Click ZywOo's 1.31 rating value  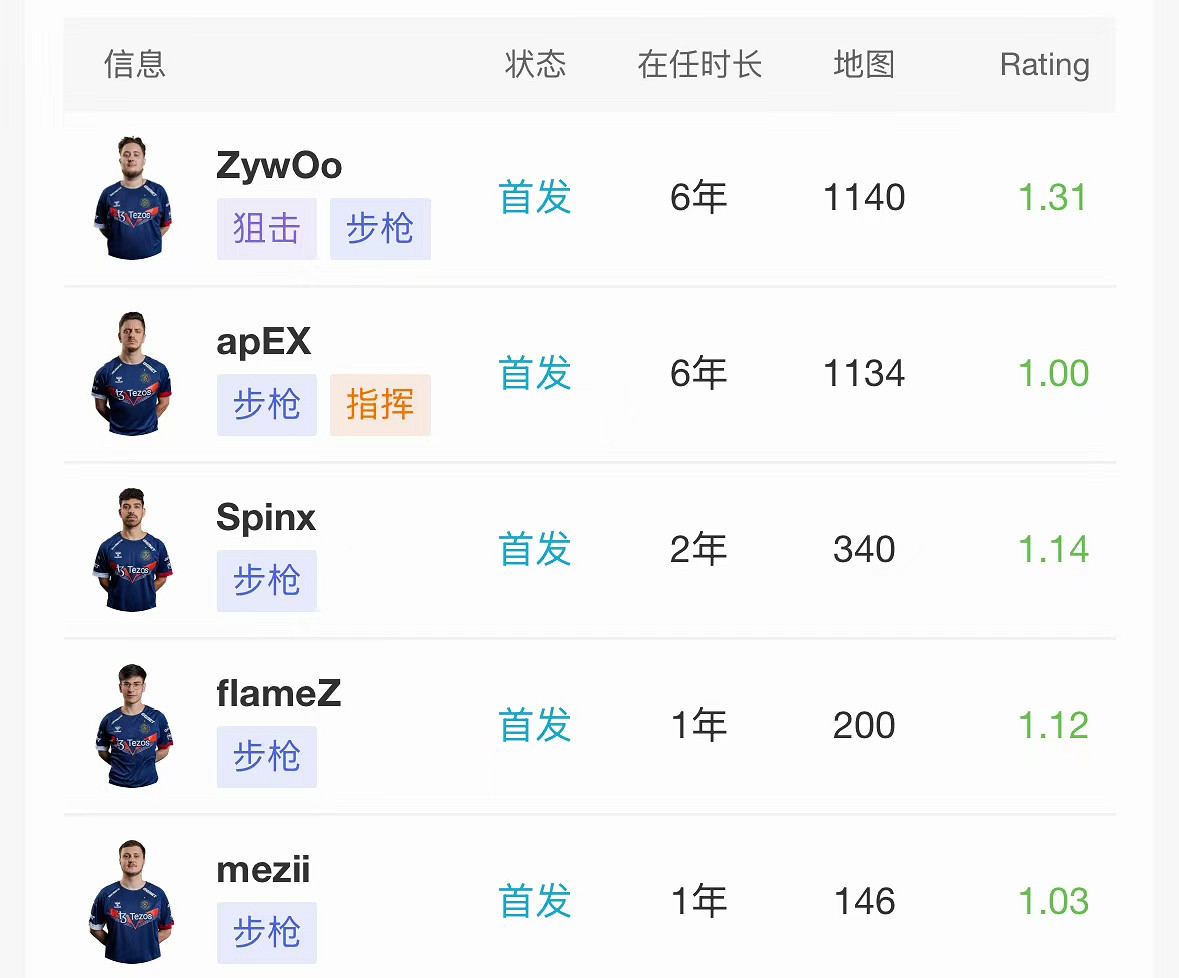click(x=1052, y=198)
